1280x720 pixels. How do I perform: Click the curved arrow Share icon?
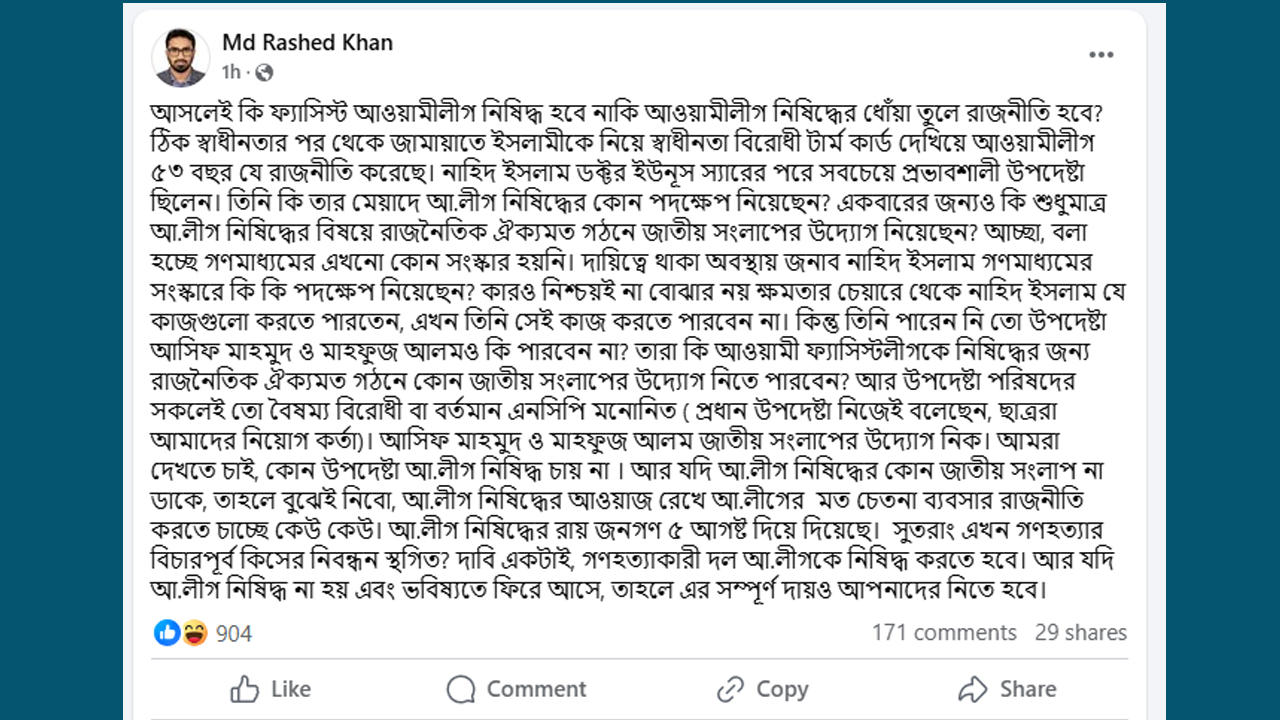[972, 689]
